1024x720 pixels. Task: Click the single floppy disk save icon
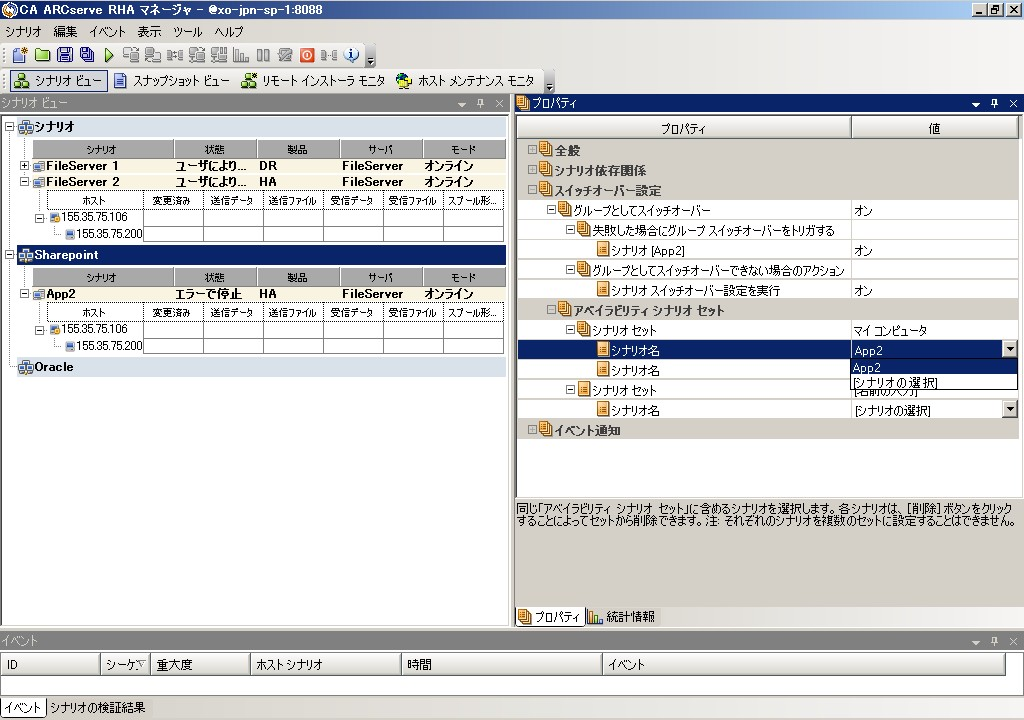tap(65, 55)
